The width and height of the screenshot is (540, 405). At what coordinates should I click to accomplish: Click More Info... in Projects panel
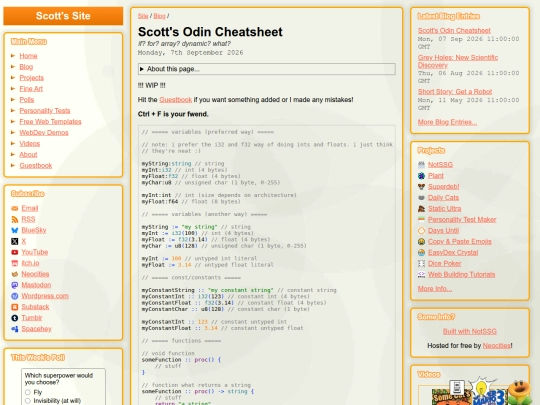pyautogui.click(x=435, y=289)
